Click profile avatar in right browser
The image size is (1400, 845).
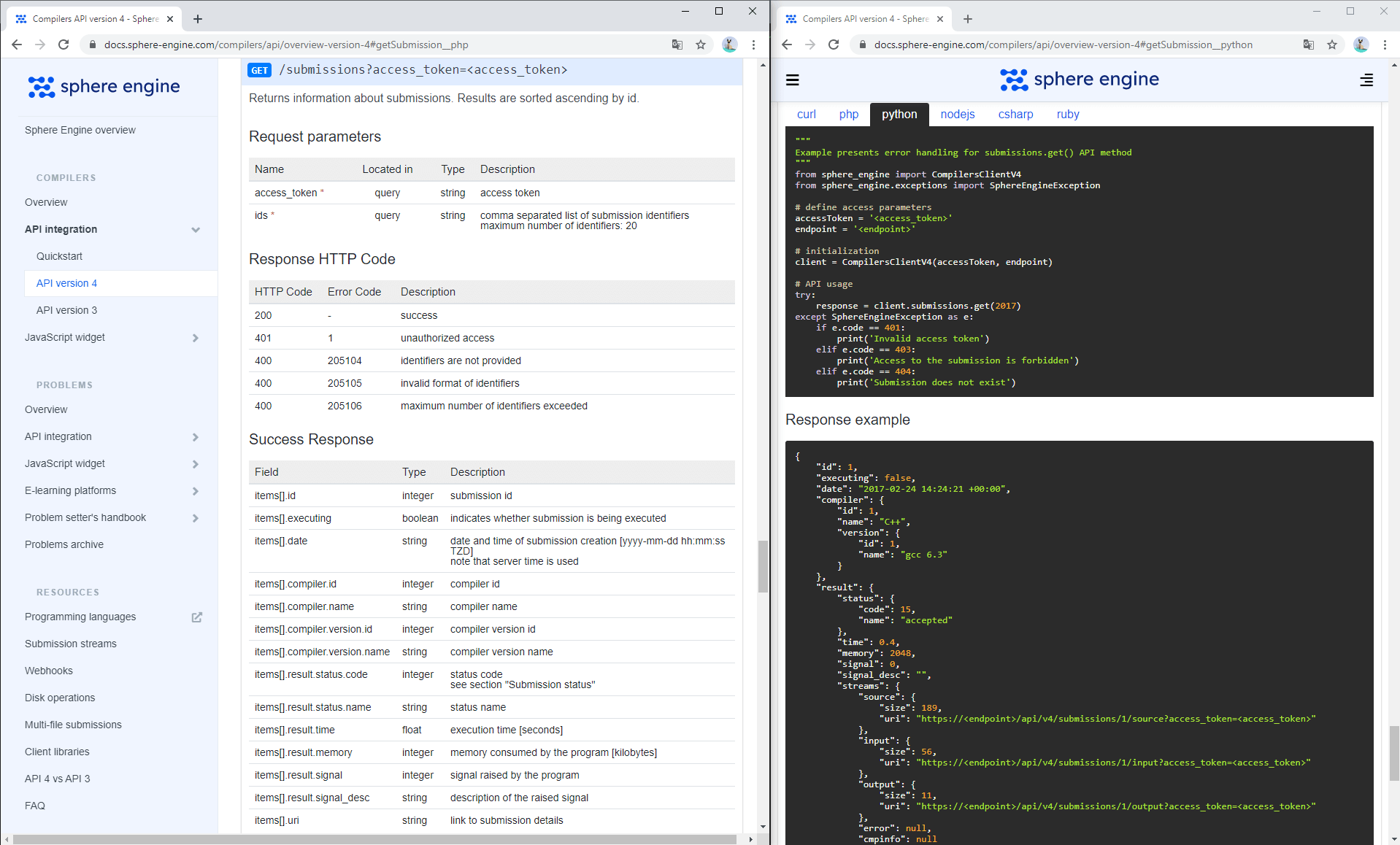[1361, 45]
